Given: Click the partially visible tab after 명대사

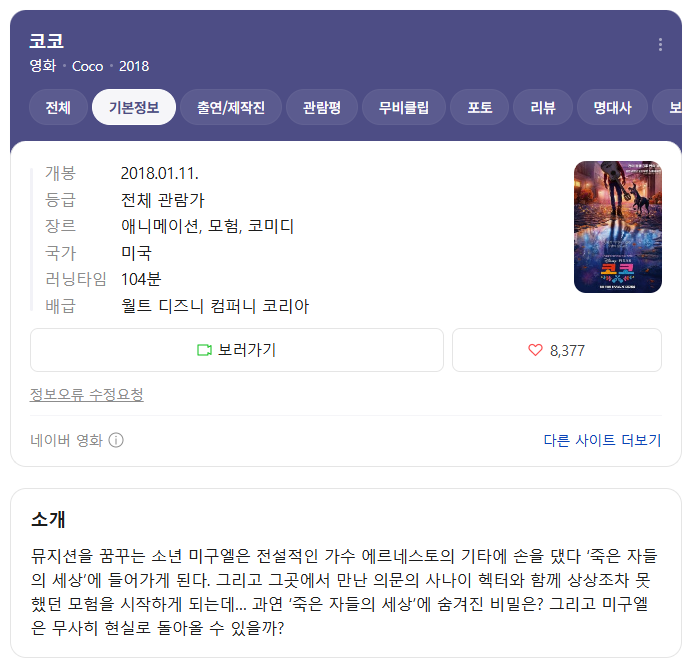Looking at the screenshot, I should (668, 107).
